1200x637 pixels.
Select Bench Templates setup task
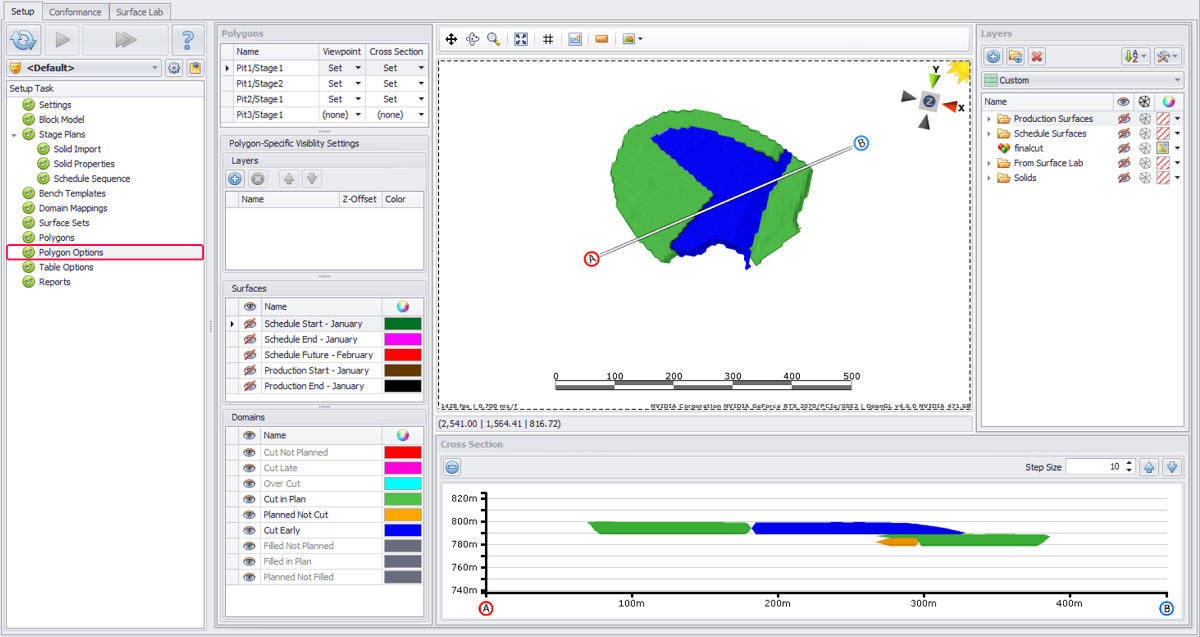click(71, 193)
